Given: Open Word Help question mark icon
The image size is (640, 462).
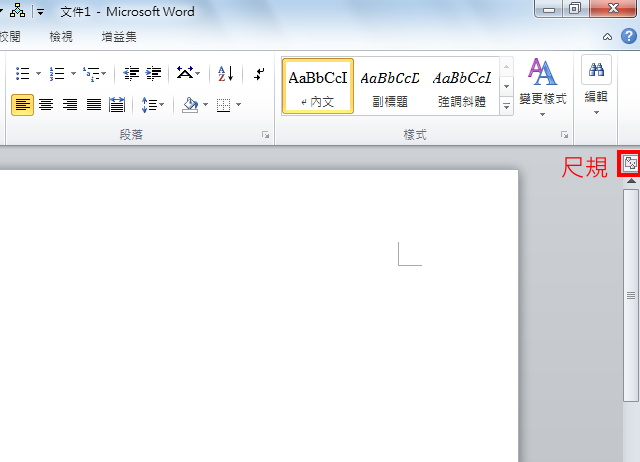Looking at the screenshot, I should (x=628, y=37).
